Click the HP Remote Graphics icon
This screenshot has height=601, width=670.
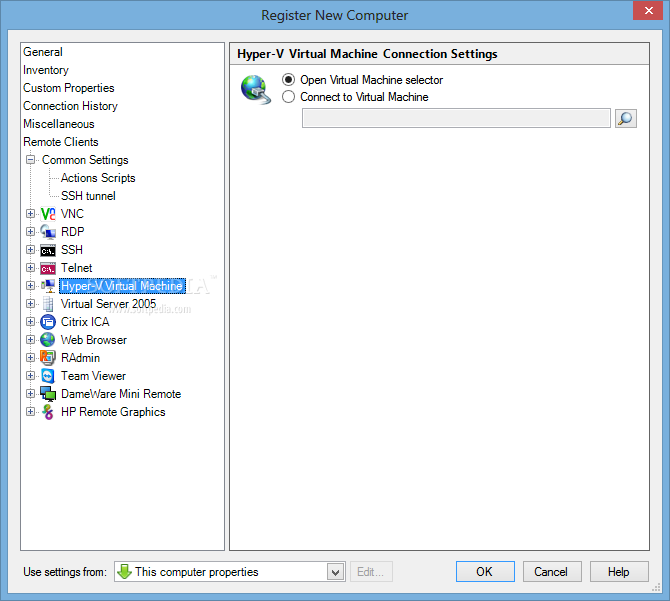(x=48, y=412)
